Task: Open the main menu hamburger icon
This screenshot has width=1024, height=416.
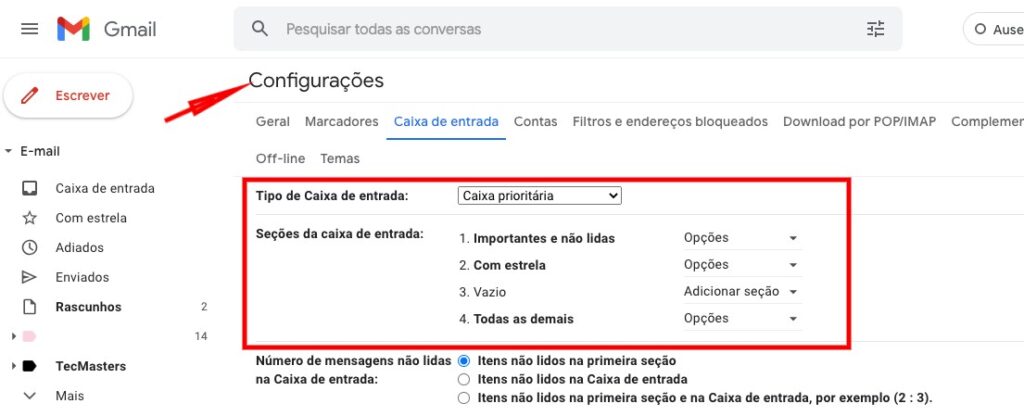Action: pos(30,29)
